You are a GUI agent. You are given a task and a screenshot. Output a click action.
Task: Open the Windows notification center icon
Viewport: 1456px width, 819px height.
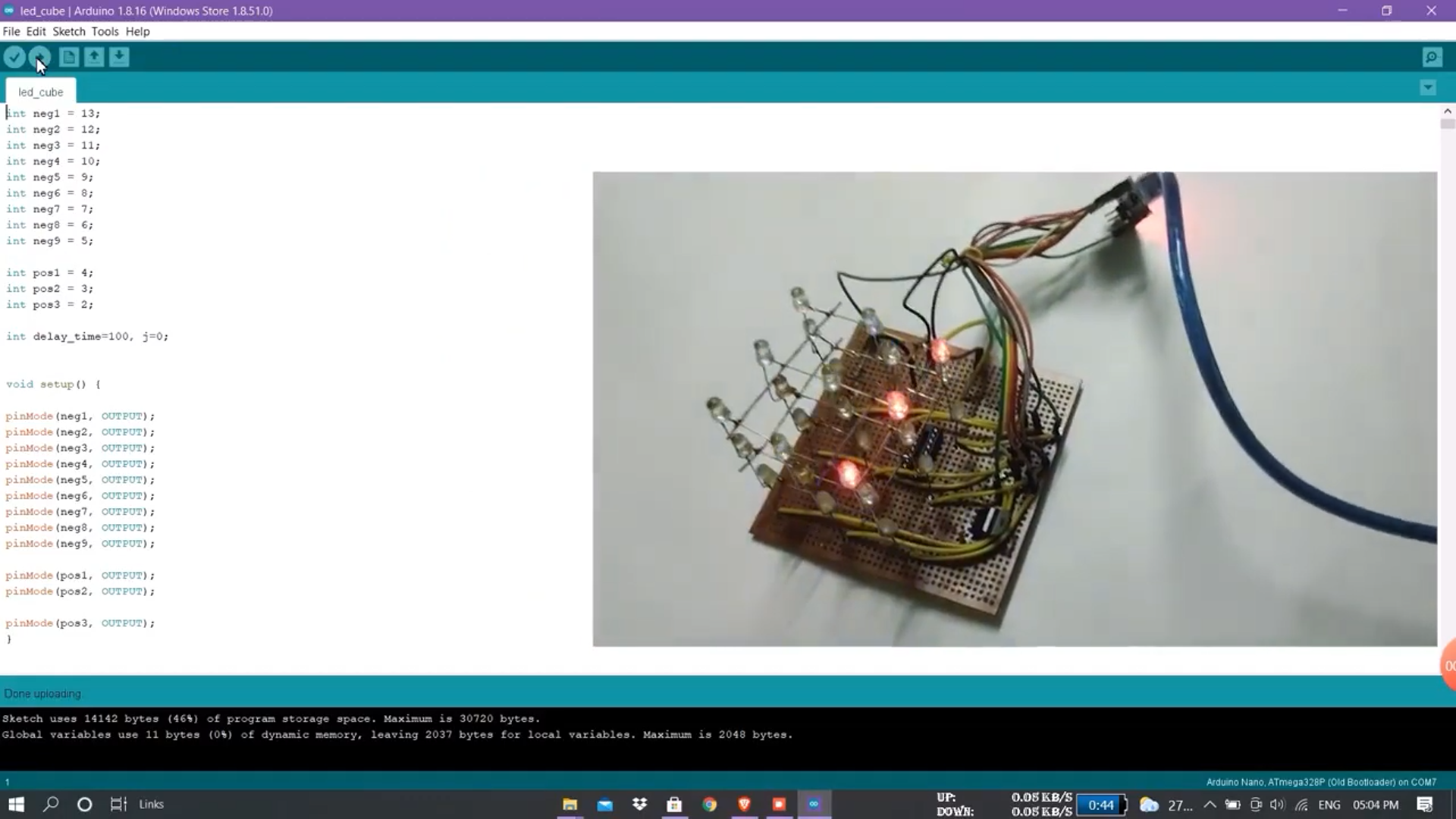click(1425, 805)
